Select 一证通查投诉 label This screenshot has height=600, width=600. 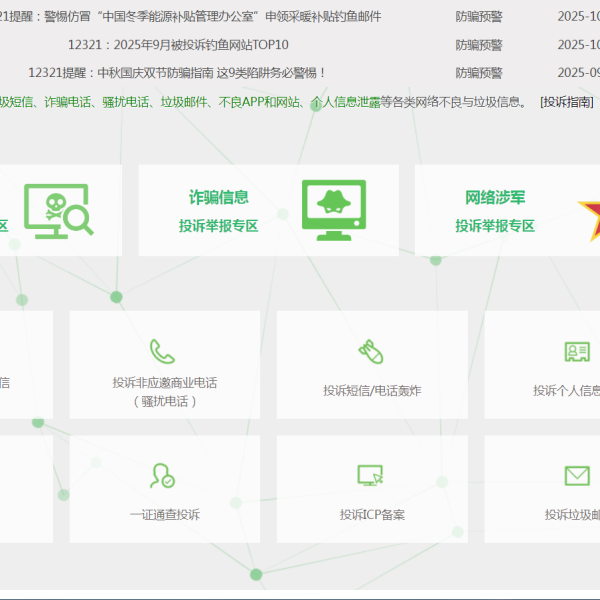165,514
